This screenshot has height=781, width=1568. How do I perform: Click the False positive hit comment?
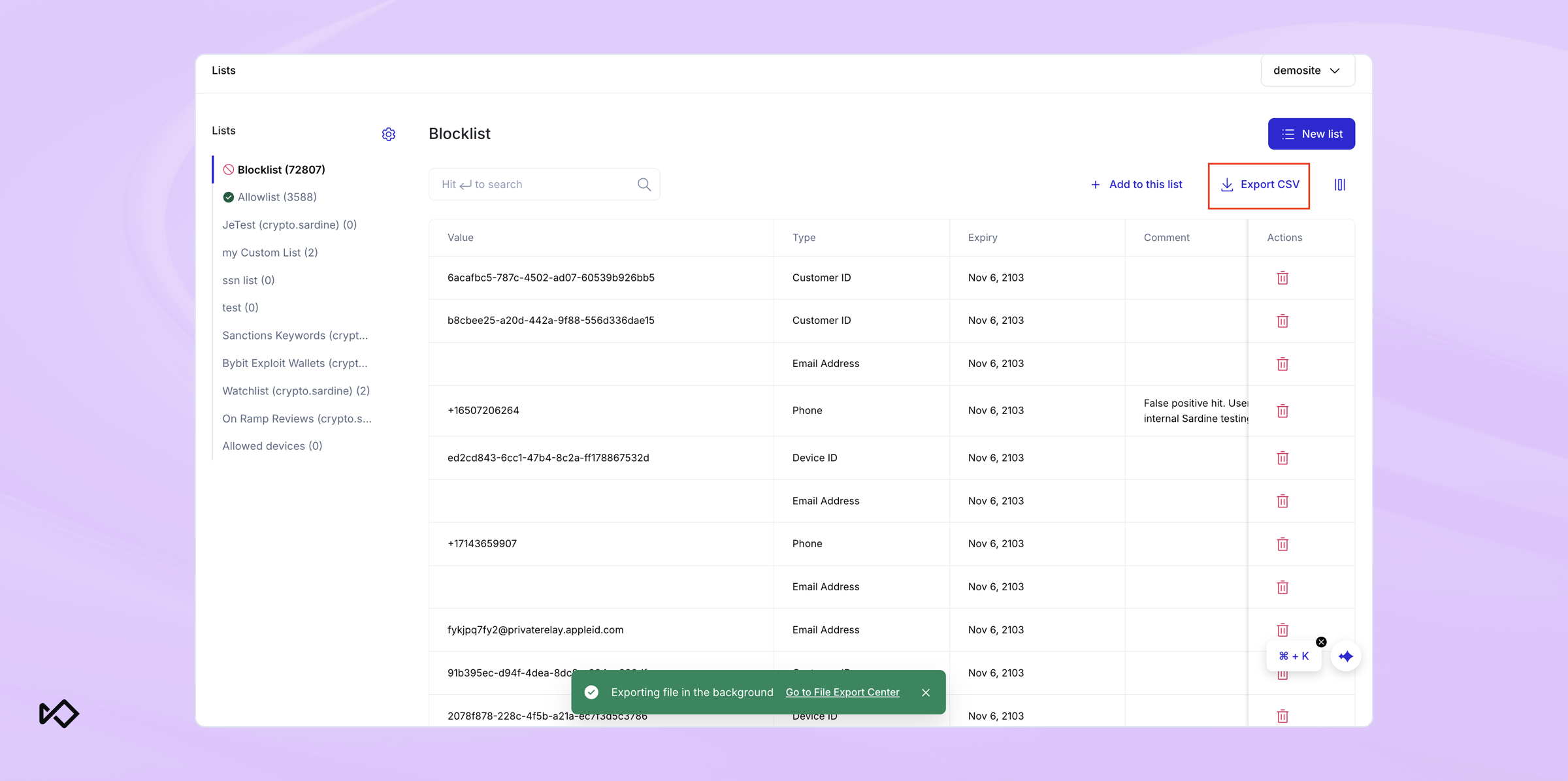1196,411
